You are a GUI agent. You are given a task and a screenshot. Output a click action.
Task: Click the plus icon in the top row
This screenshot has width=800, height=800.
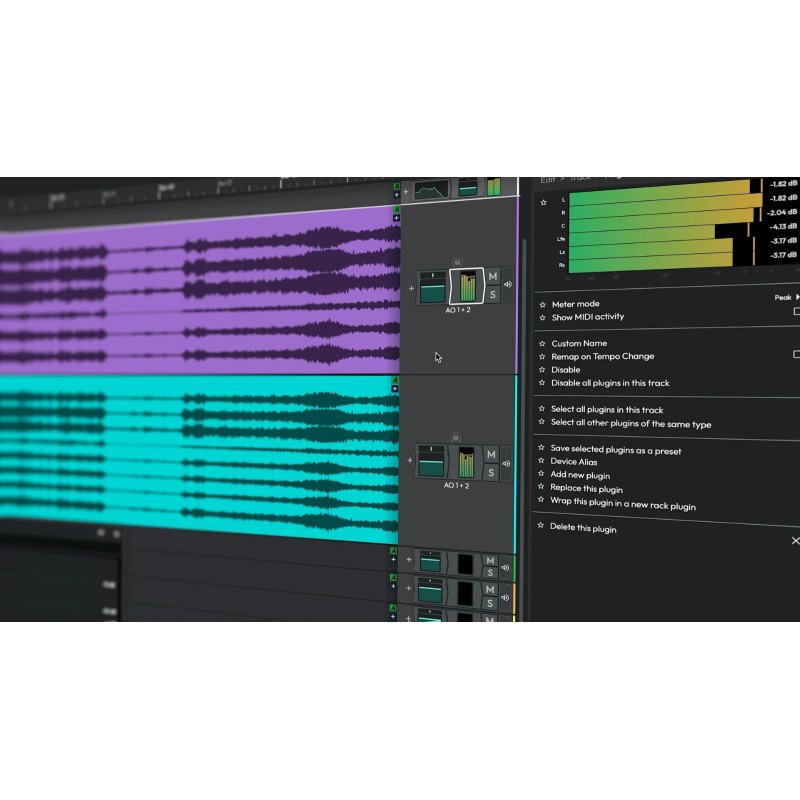click(x=406, y=192)
